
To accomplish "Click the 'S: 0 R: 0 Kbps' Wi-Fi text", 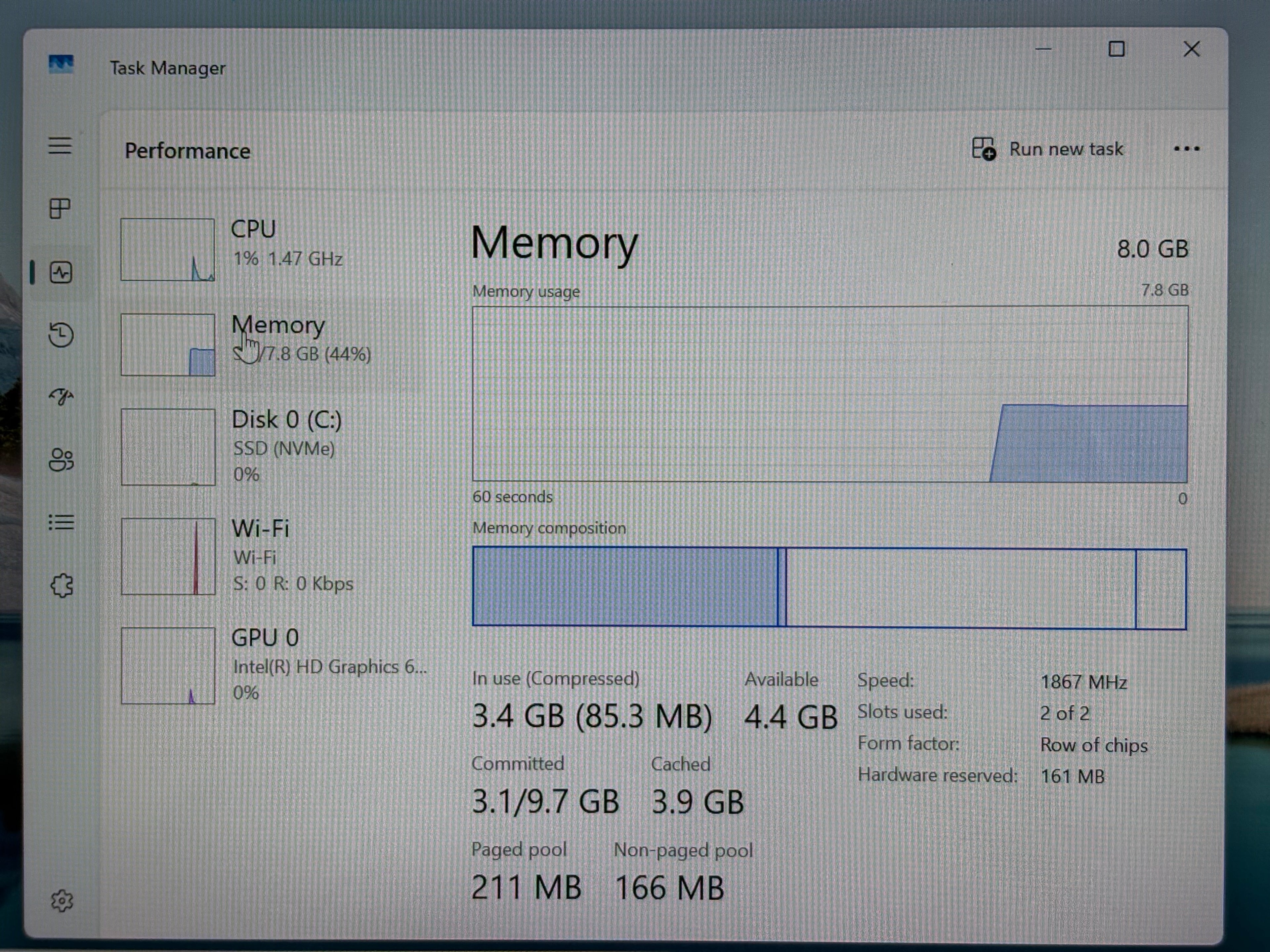I will [x=293, y=583].
